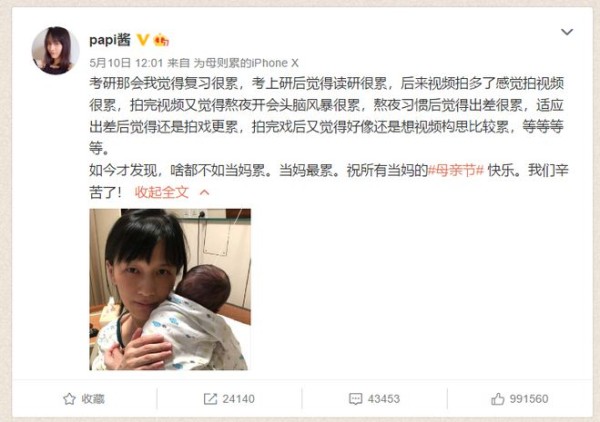Click the like count 991560

click(529, 399)
